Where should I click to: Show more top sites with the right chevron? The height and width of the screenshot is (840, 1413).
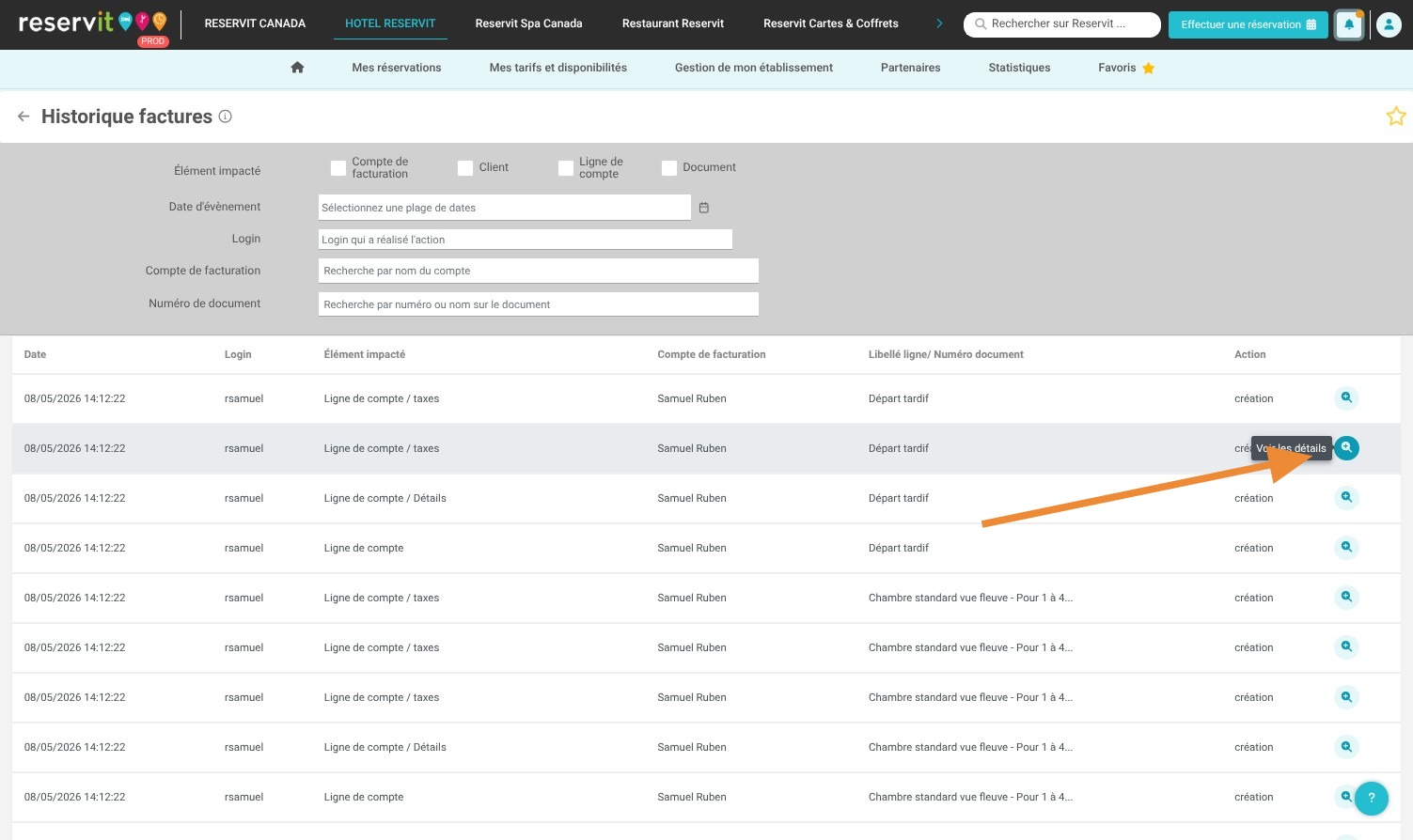[939, 23]
